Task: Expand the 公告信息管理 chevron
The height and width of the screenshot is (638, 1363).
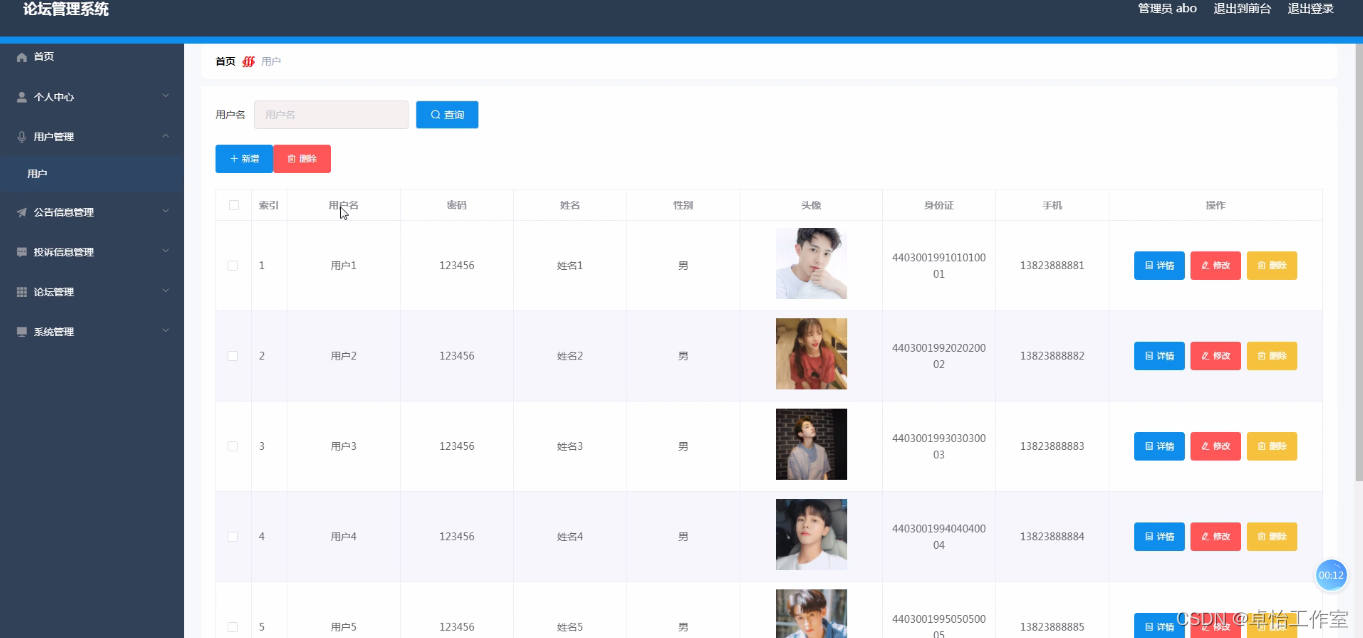Action: [x=166, y=211]
